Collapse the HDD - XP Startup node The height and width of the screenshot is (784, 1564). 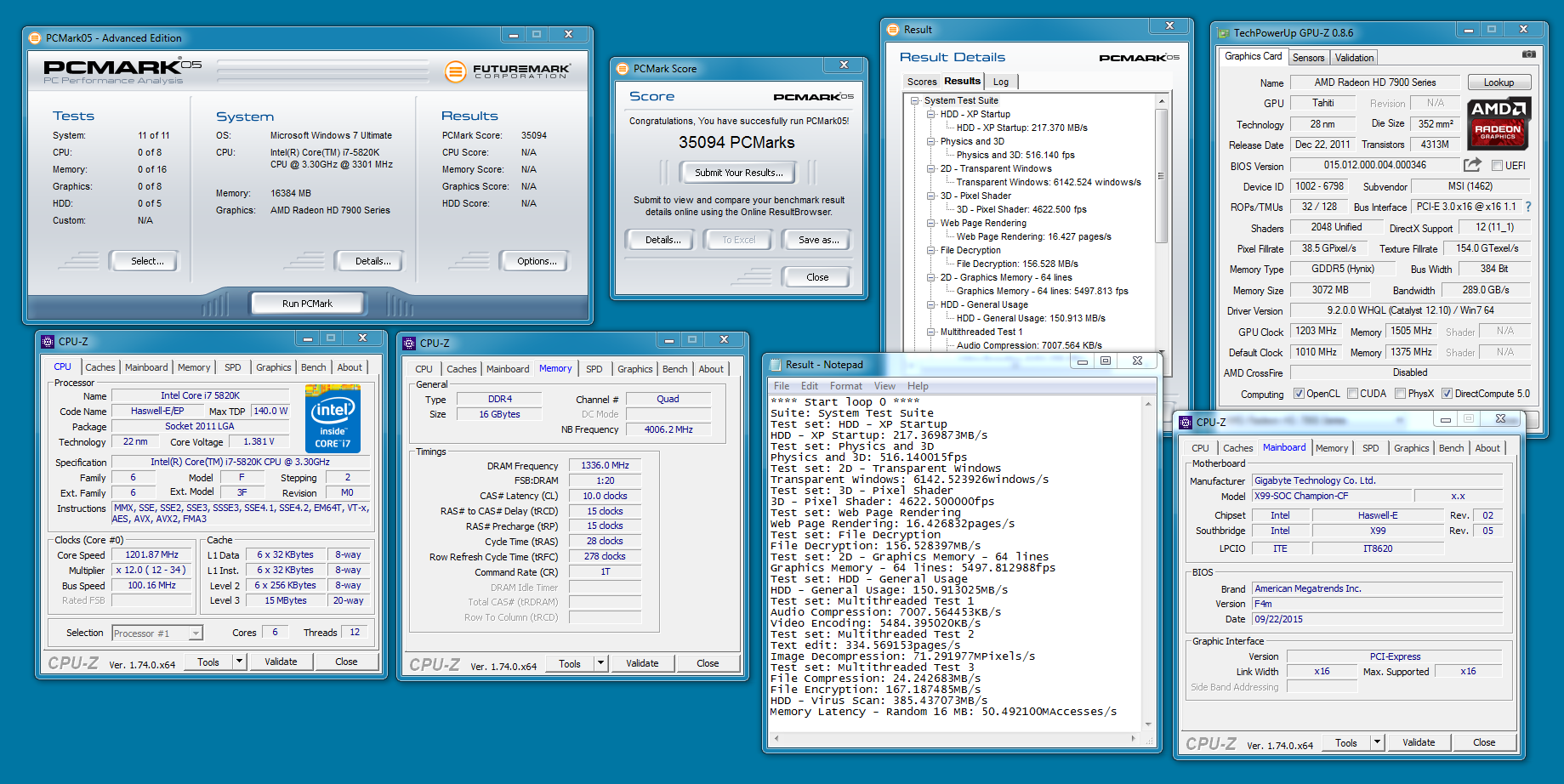pos(931,114)
